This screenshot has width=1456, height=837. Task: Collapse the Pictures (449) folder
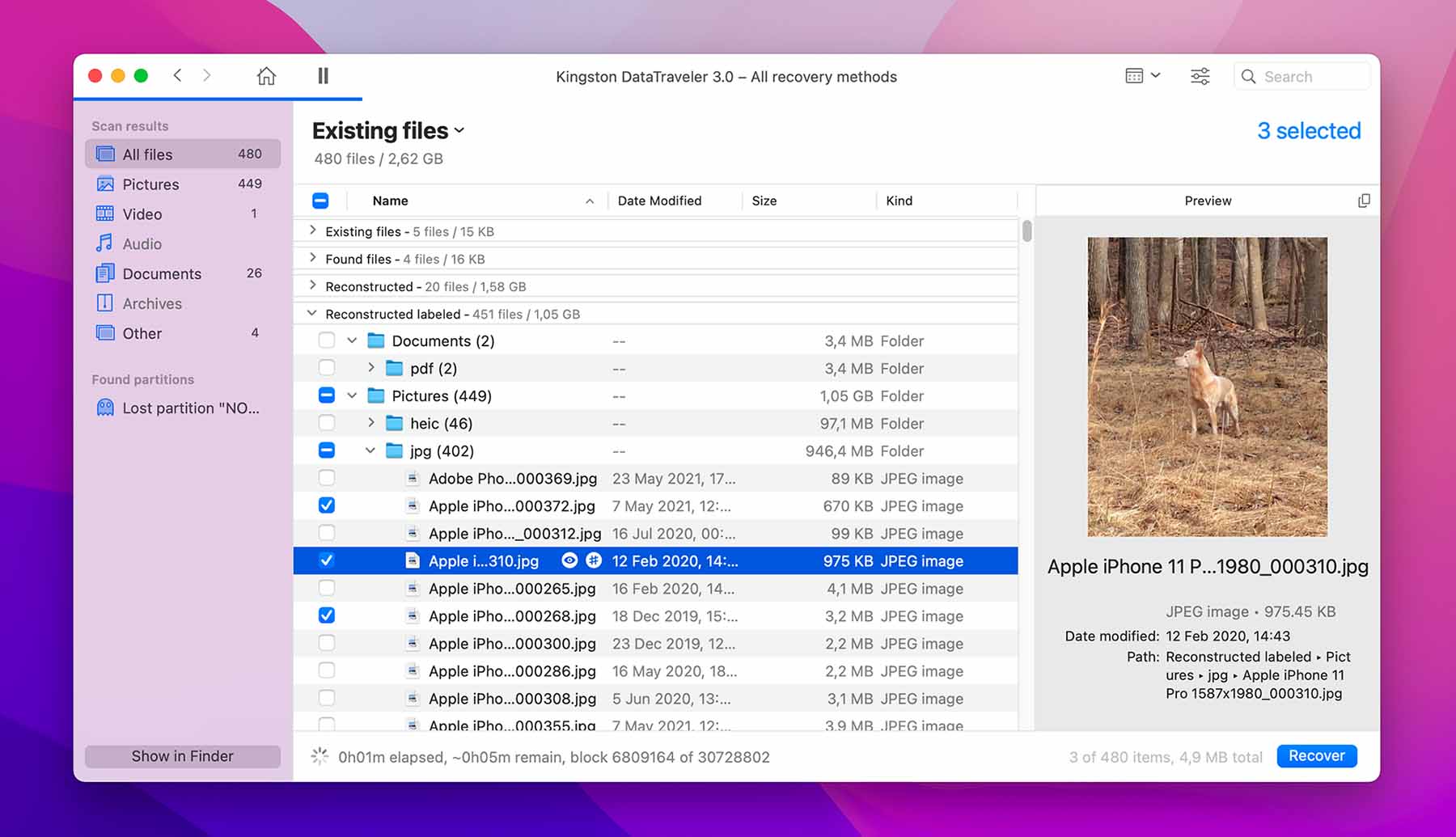pos(352,395)
